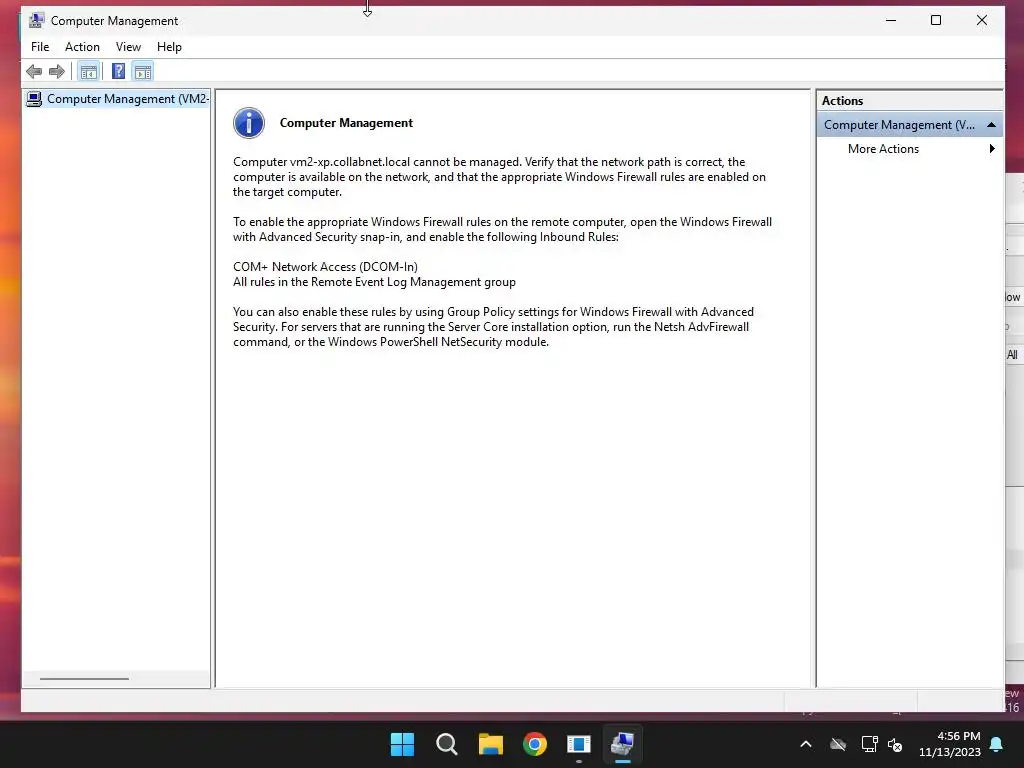Click the horizontal scrollbar in console tree
Screen dimensions: 1024x768
click(84, 679)
